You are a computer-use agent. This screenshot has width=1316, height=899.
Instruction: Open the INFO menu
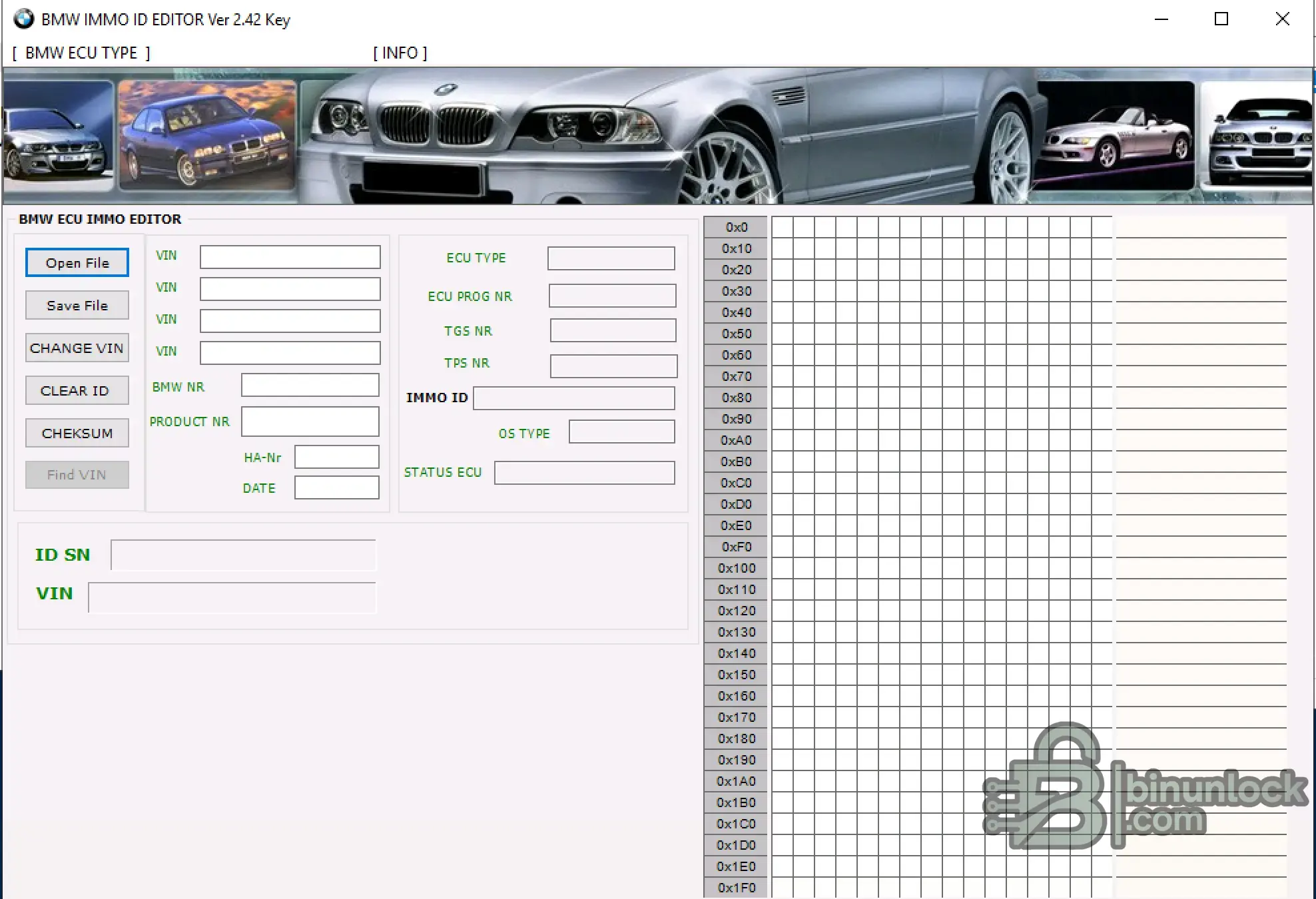point(400,53)
